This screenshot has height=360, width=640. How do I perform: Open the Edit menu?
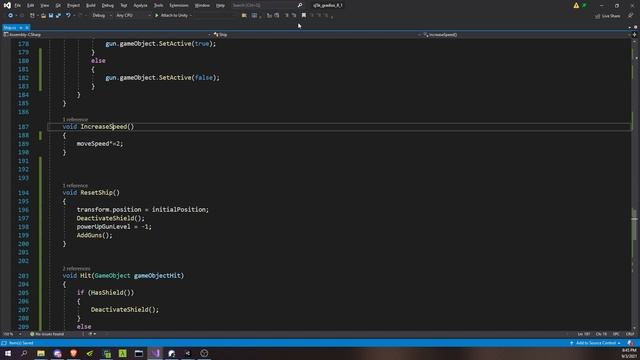[x=31, y=5]
